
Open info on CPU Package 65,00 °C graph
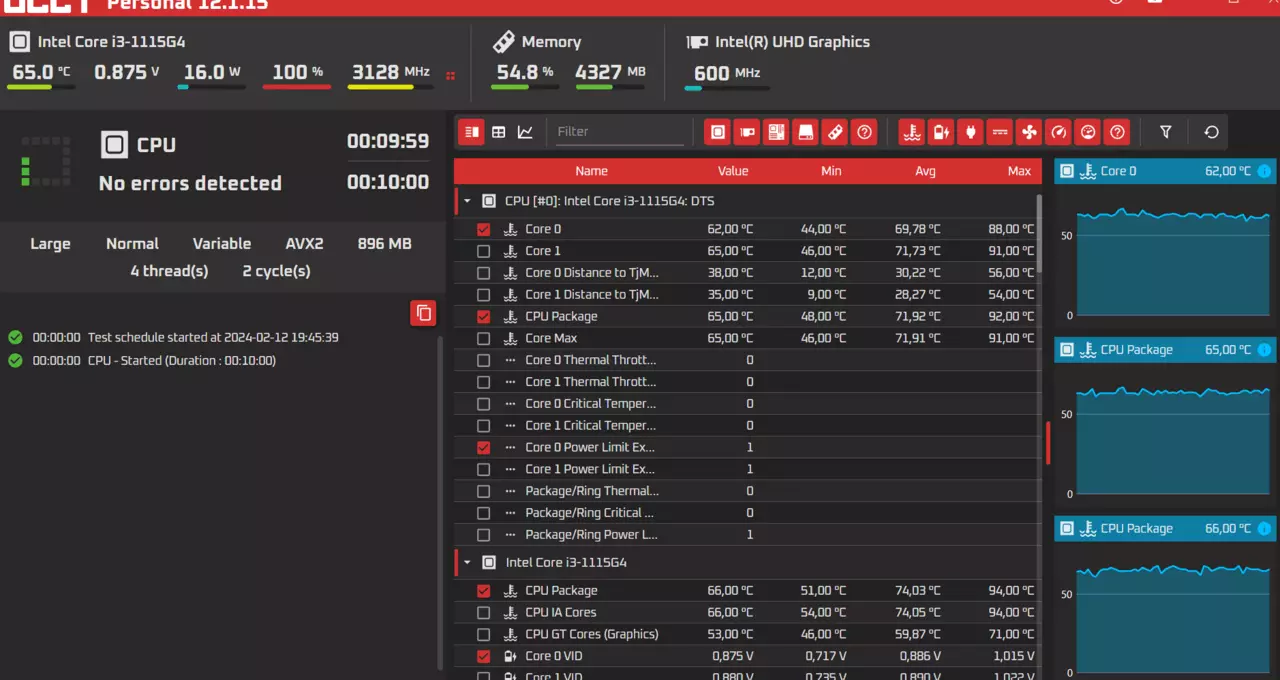(x=1264, y=350)
